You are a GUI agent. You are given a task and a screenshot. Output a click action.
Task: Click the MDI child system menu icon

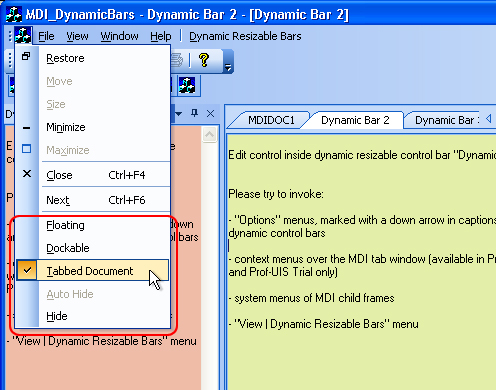[23, 35]
